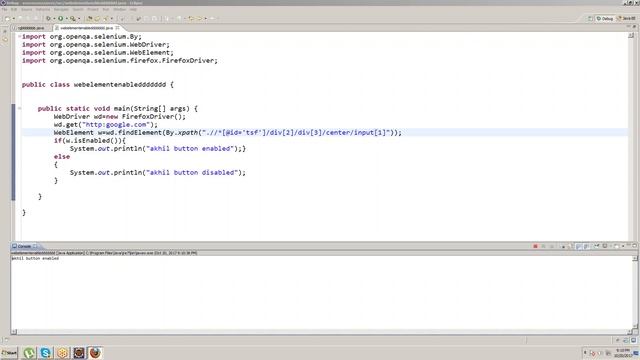Open the External Tools dropdown arrow
640x360 pixels.
pos(79,18)
